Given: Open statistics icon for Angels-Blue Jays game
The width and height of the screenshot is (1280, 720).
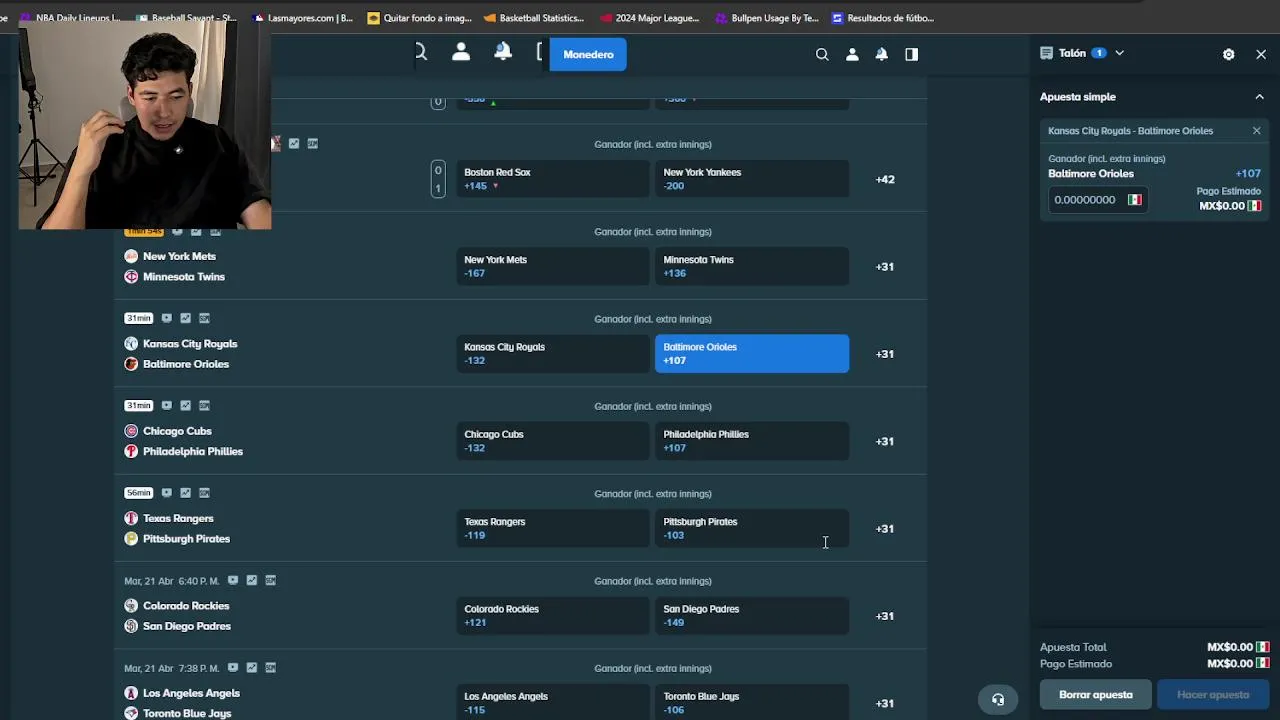Looking at the screenshot, I should (252, 667).
